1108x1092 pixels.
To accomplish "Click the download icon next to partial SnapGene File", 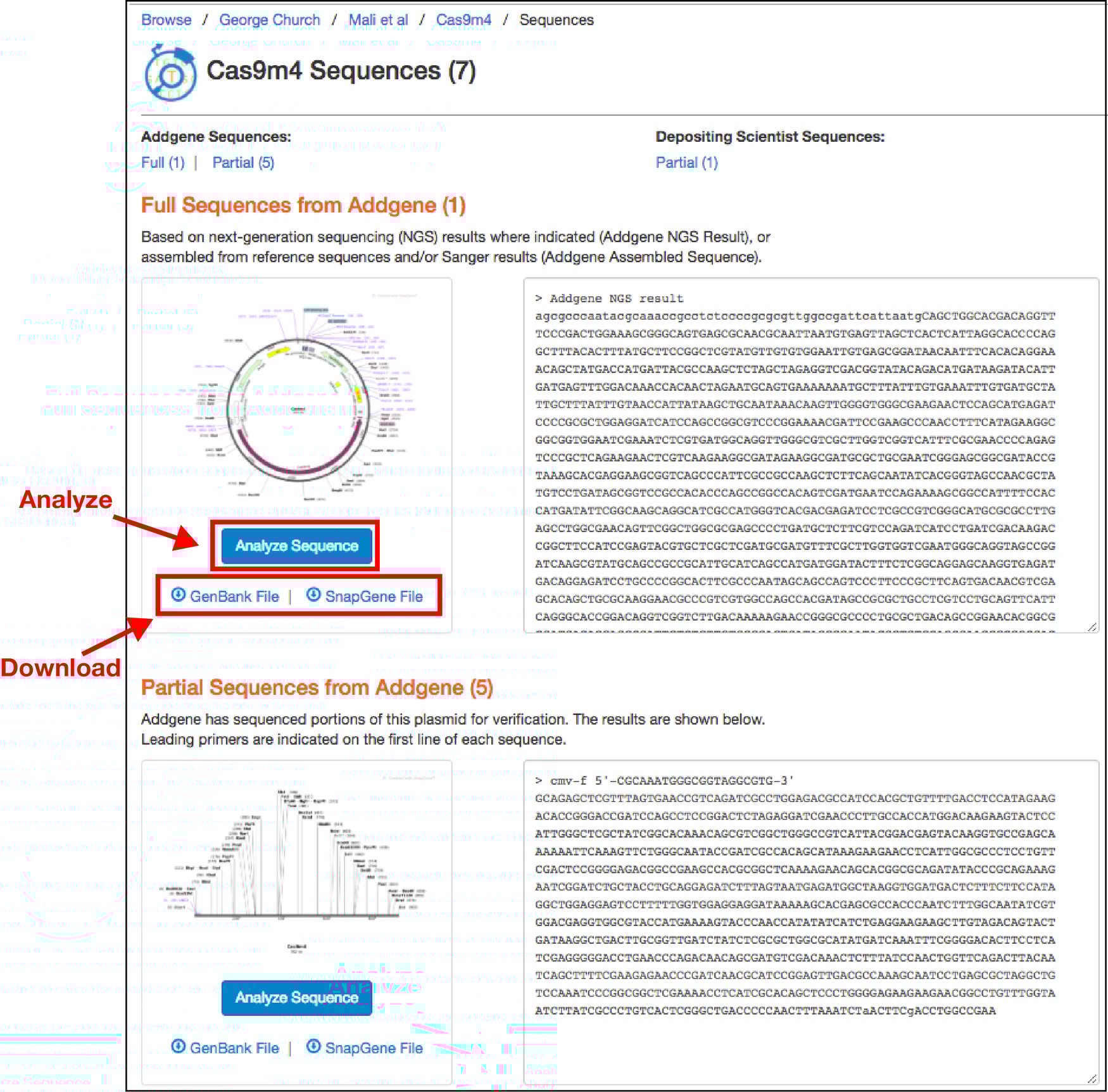I will click(x=313, y=1048).
